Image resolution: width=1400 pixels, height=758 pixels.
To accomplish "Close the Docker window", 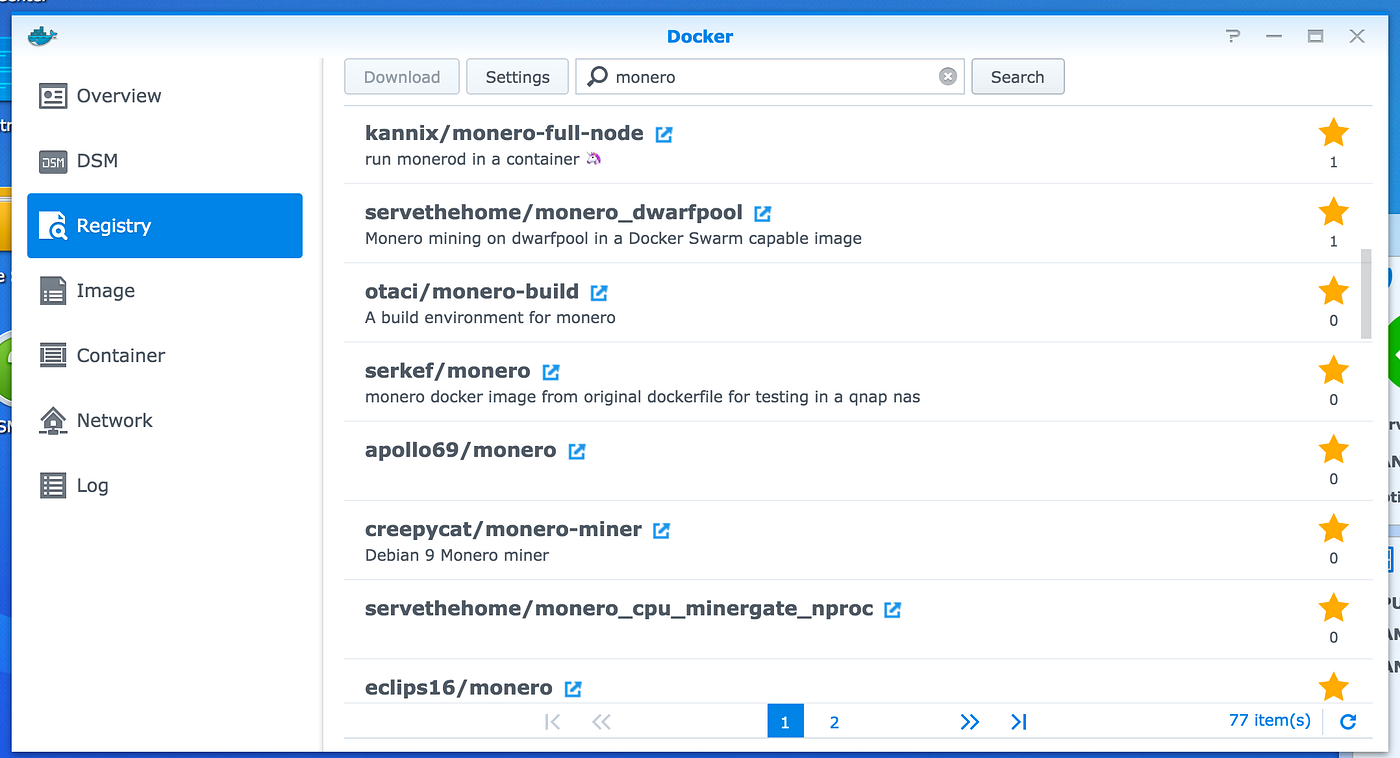I will pyautogui.click(x=1357, y=36).
